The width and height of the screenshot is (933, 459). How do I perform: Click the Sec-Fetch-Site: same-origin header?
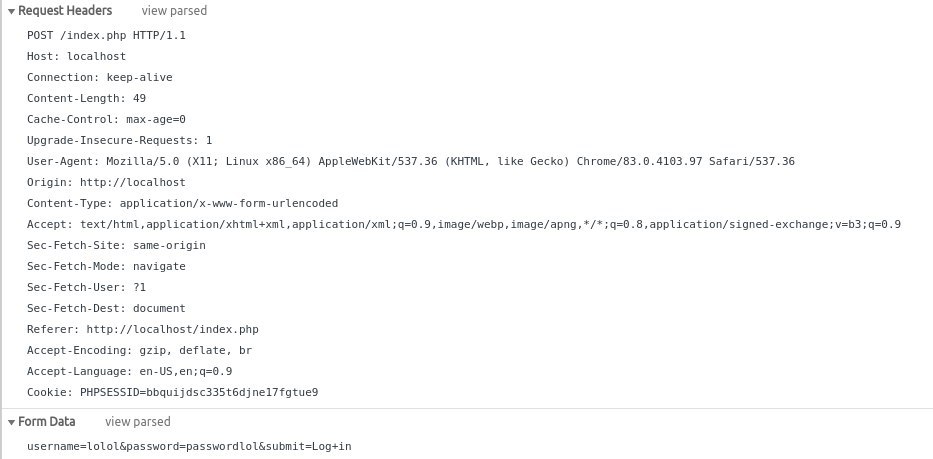(x=116, y=245)
